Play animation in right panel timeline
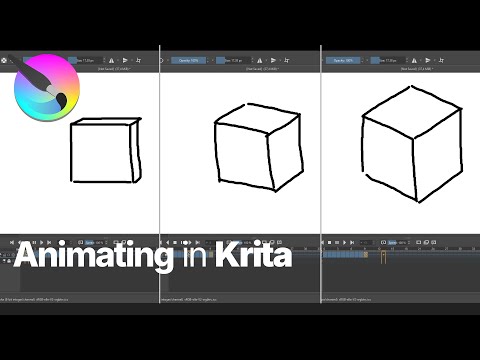 (345, 242)
